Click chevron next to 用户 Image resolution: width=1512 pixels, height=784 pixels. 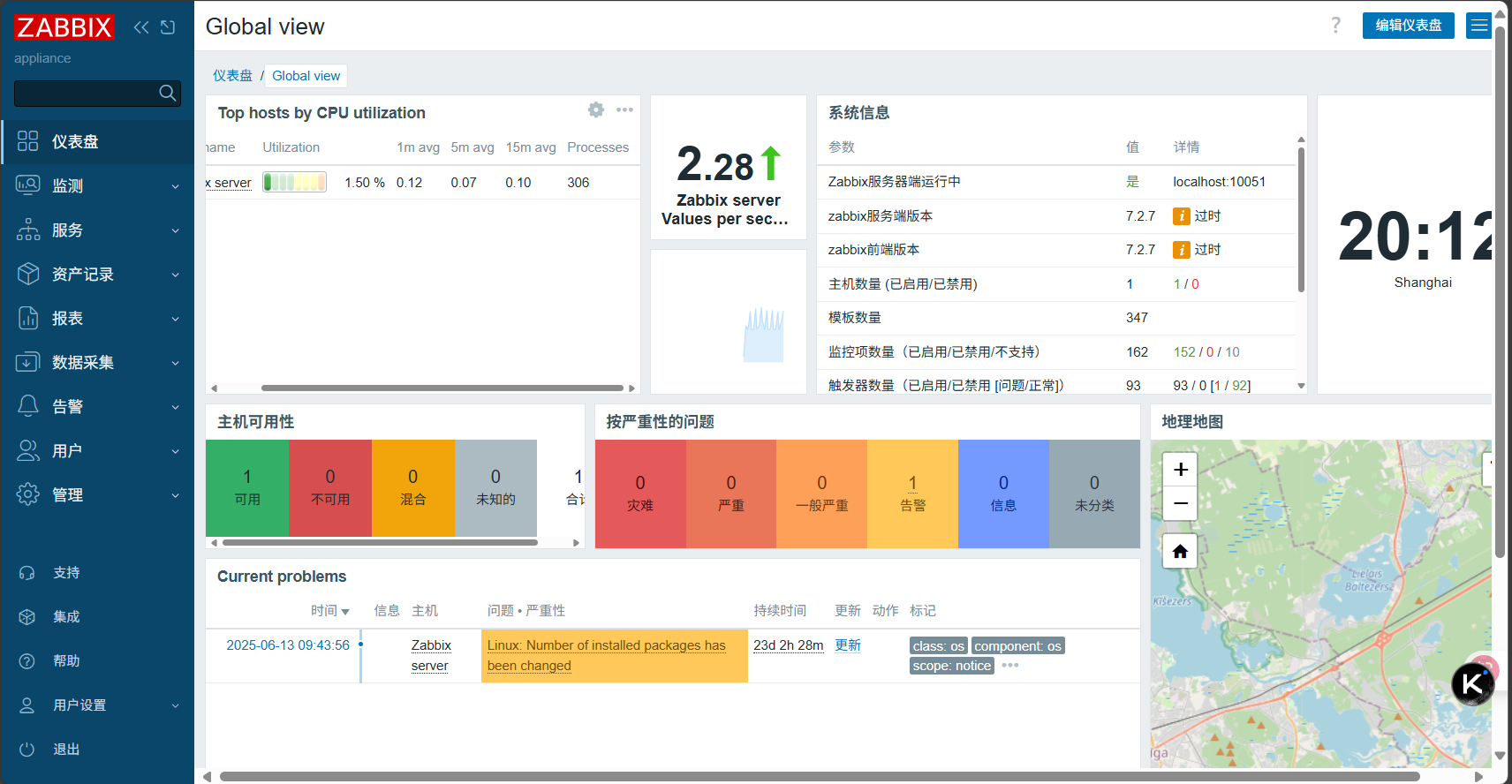coord(175,451)
